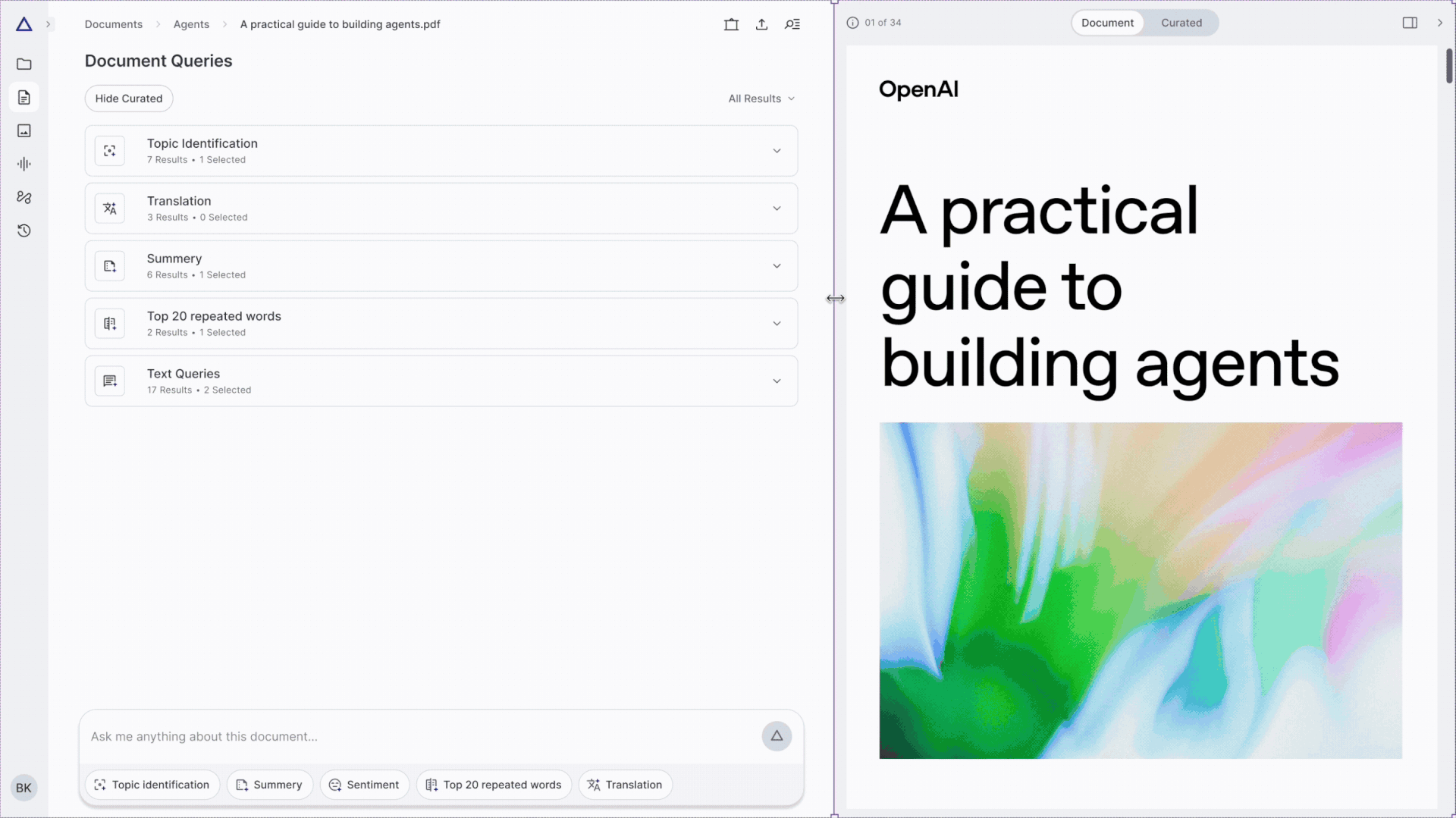The width and height of the screenshot is (1456, 818).
Task: Go to Agents breadcrumb
Action: pos(191,24)
